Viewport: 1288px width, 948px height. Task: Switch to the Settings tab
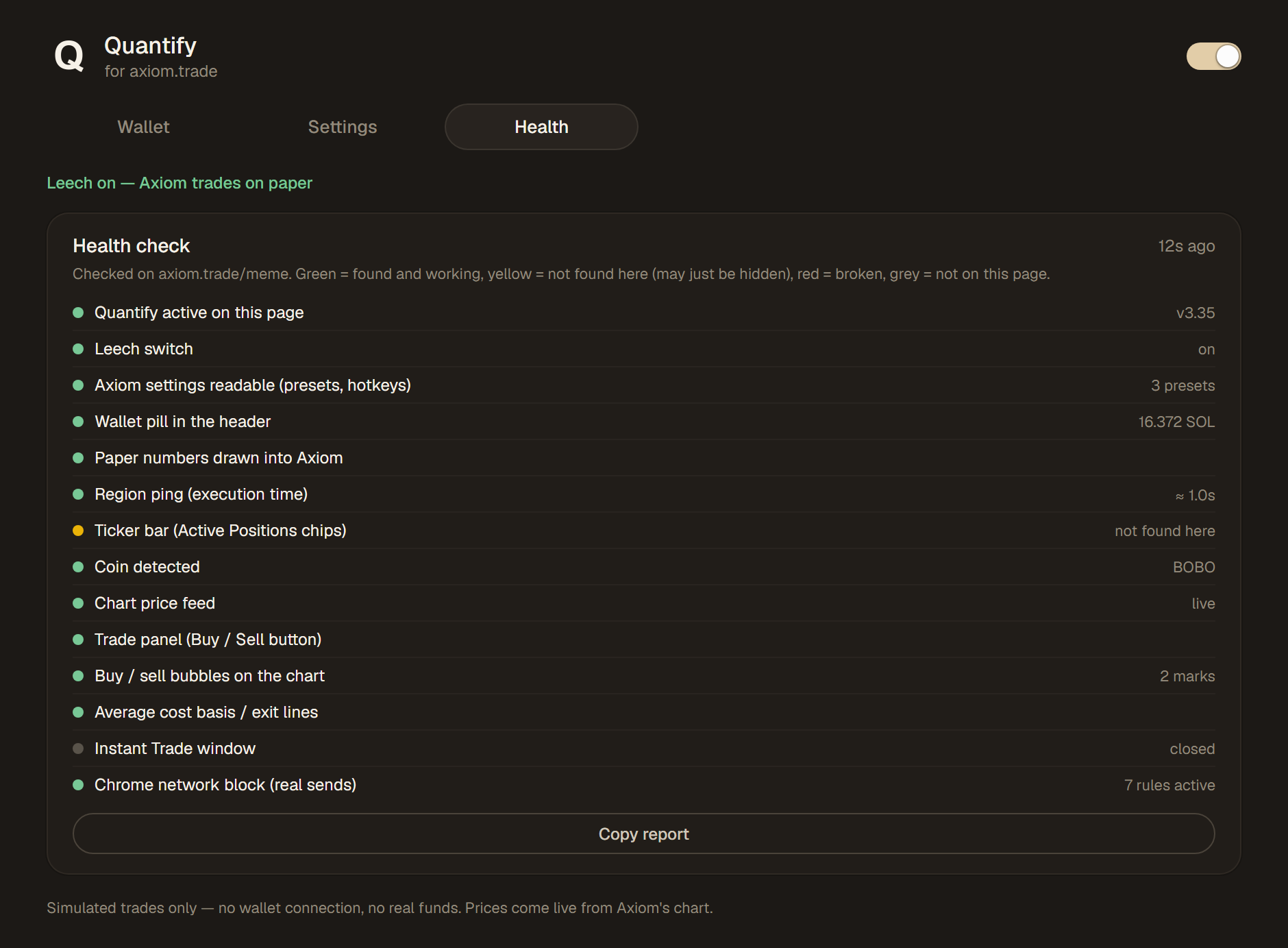[x=343, y=127]
